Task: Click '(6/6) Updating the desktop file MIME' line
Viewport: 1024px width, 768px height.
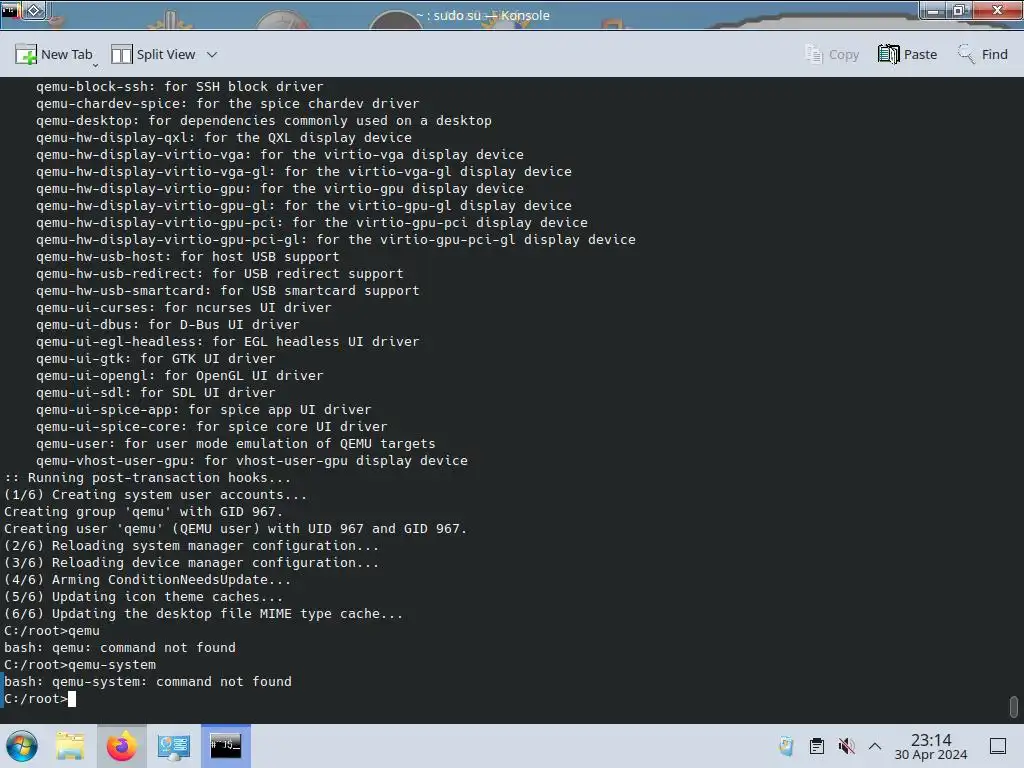Action: pyautogui.click(x=204, y=614)
